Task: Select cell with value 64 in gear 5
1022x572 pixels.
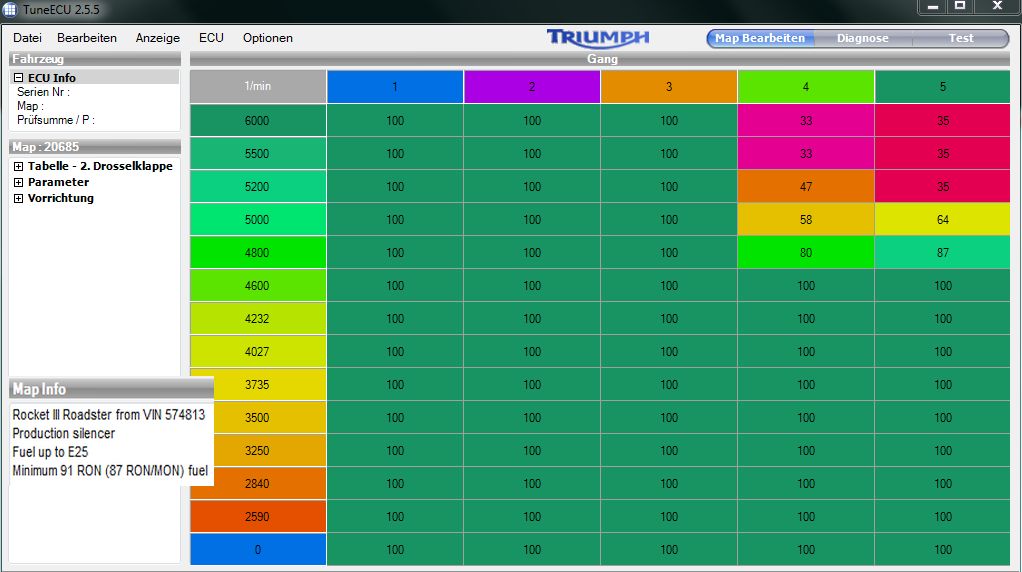Action: (943, 220)
